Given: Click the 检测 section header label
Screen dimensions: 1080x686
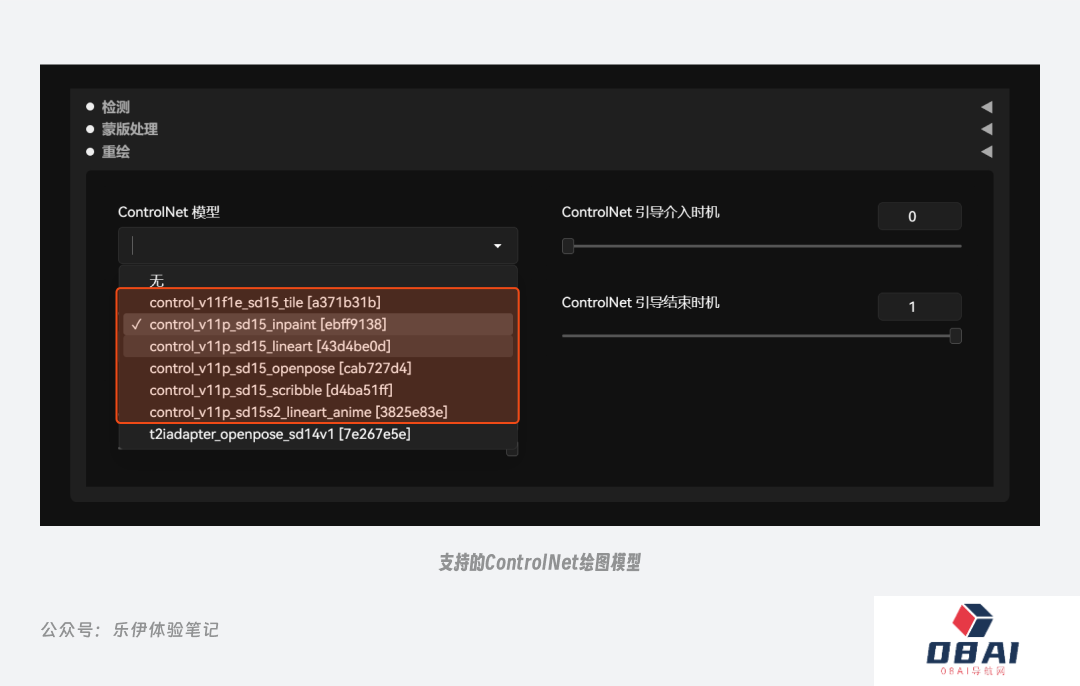Looking at the screenshot, I should coord(115,107).
